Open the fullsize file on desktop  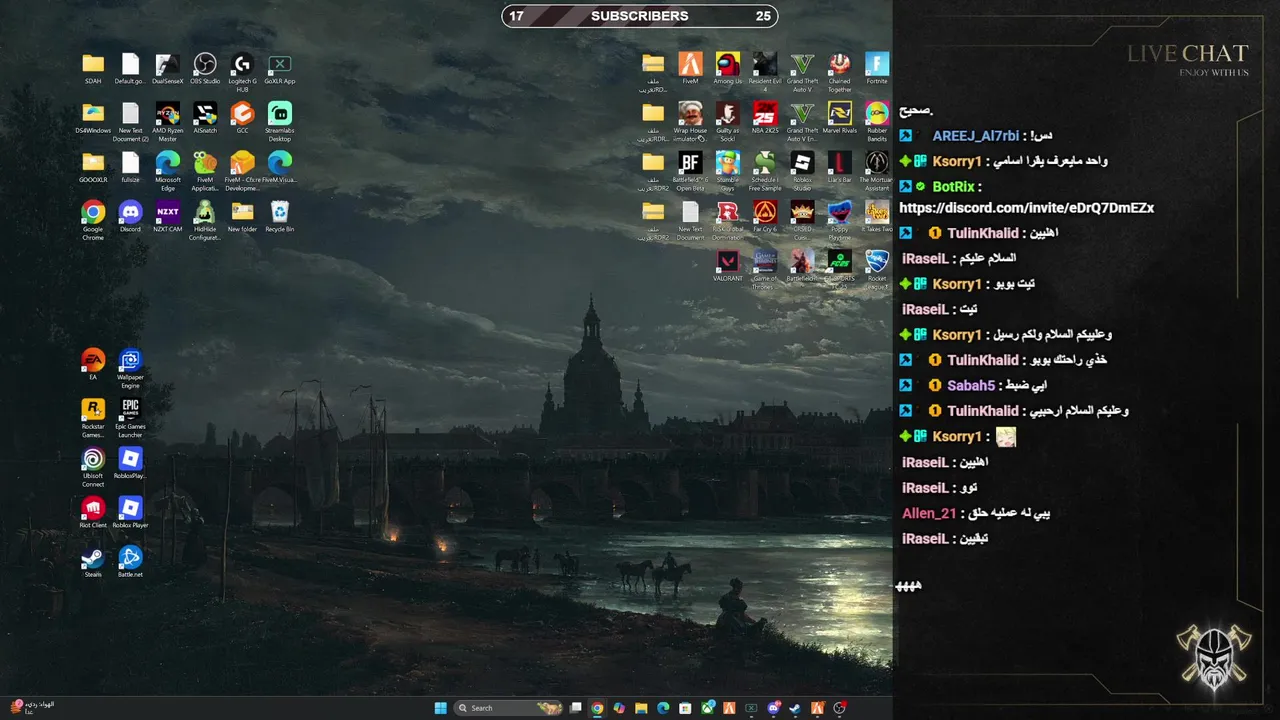click(130, 167)
